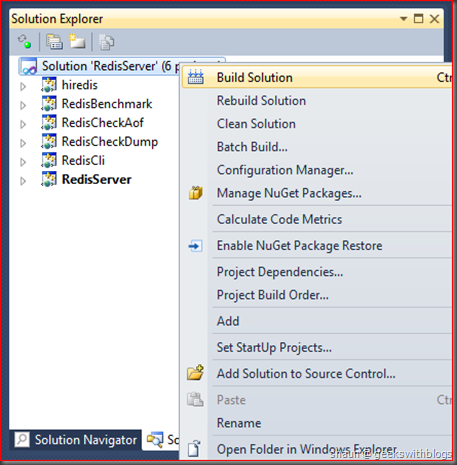
Task: Click the hiredis project icon
Action: pos(49,85)
